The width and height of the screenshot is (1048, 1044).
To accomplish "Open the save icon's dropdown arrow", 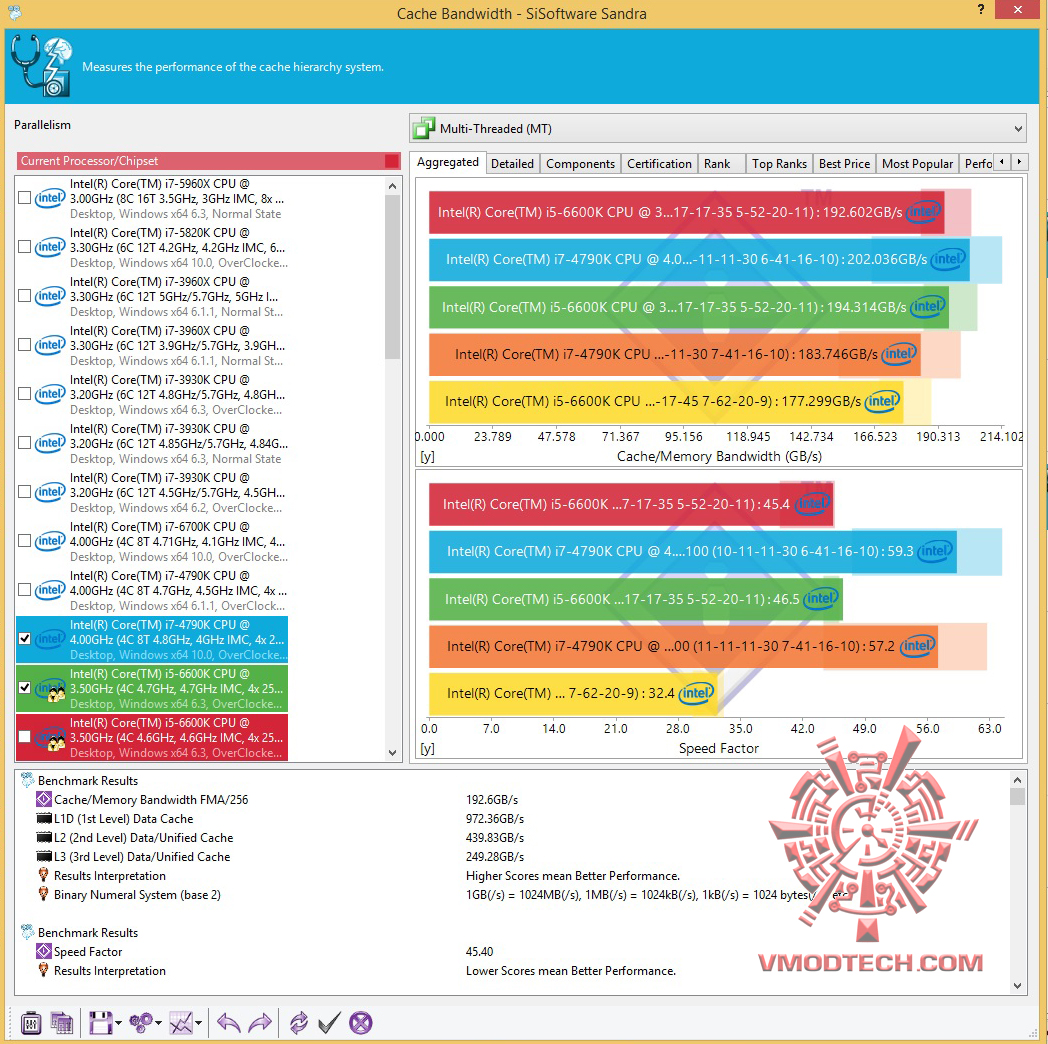I will 118,1023.
